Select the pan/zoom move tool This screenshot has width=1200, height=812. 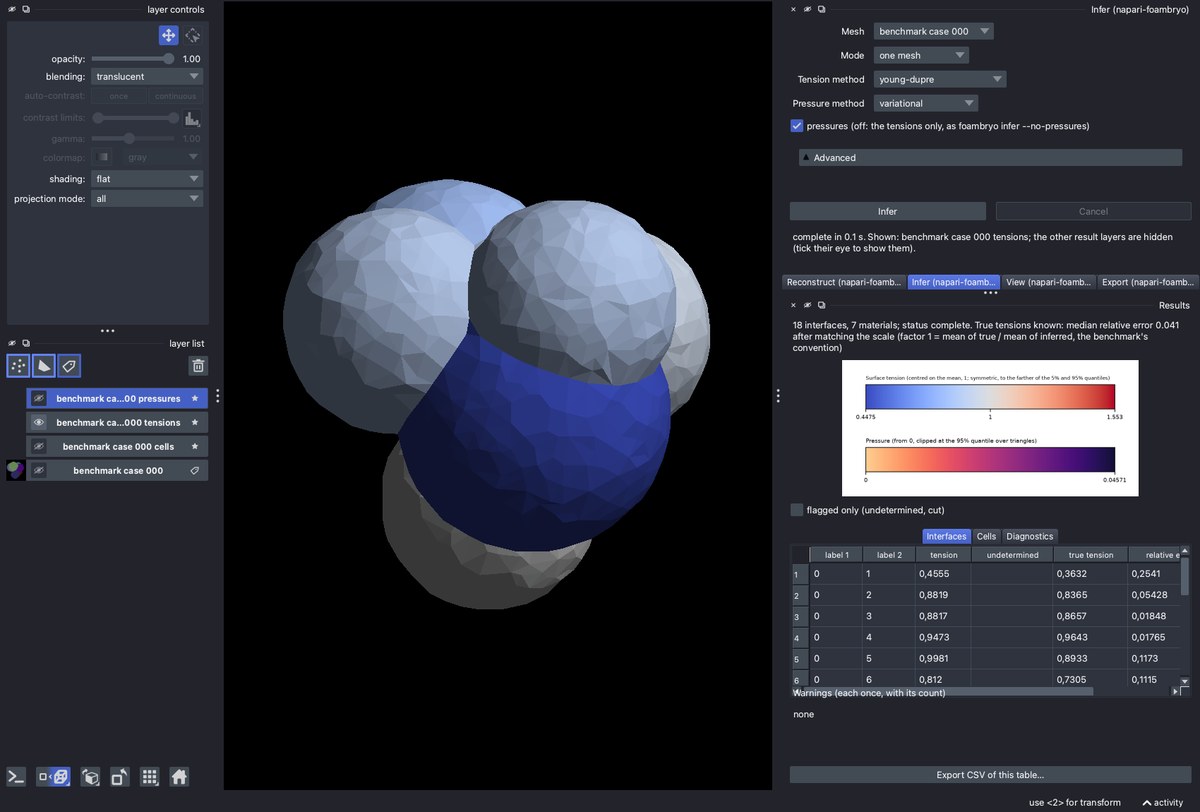[168, 35]
